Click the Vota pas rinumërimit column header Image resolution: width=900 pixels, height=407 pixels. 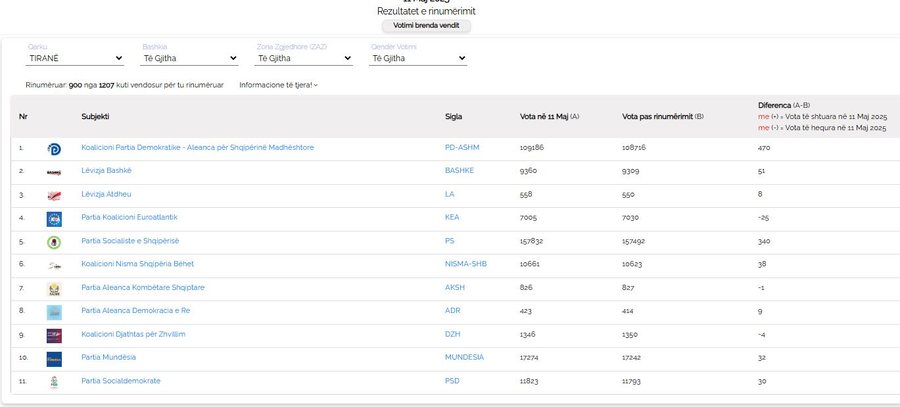coord(663,117)
